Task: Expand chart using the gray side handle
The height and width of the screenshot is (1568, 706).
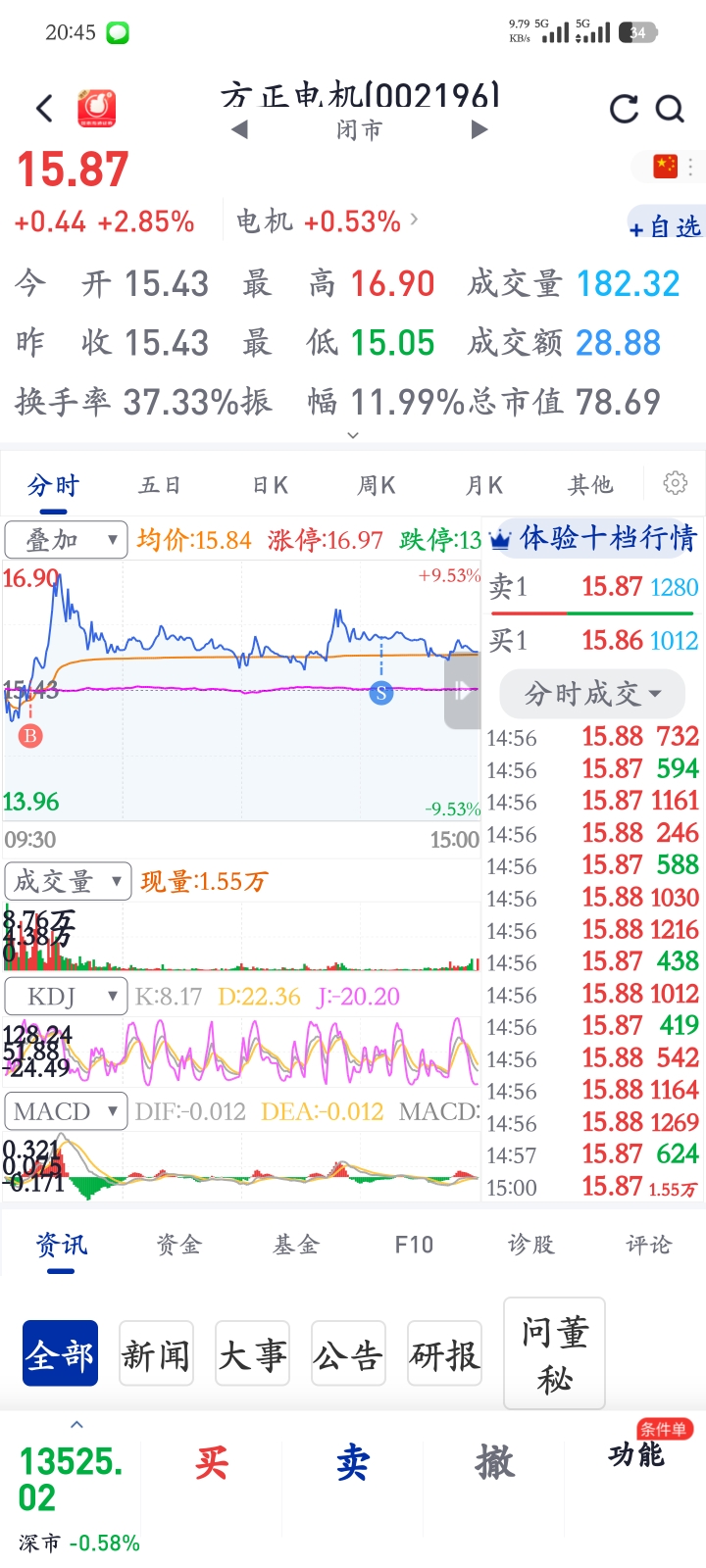Action: (x=463, y=692)
